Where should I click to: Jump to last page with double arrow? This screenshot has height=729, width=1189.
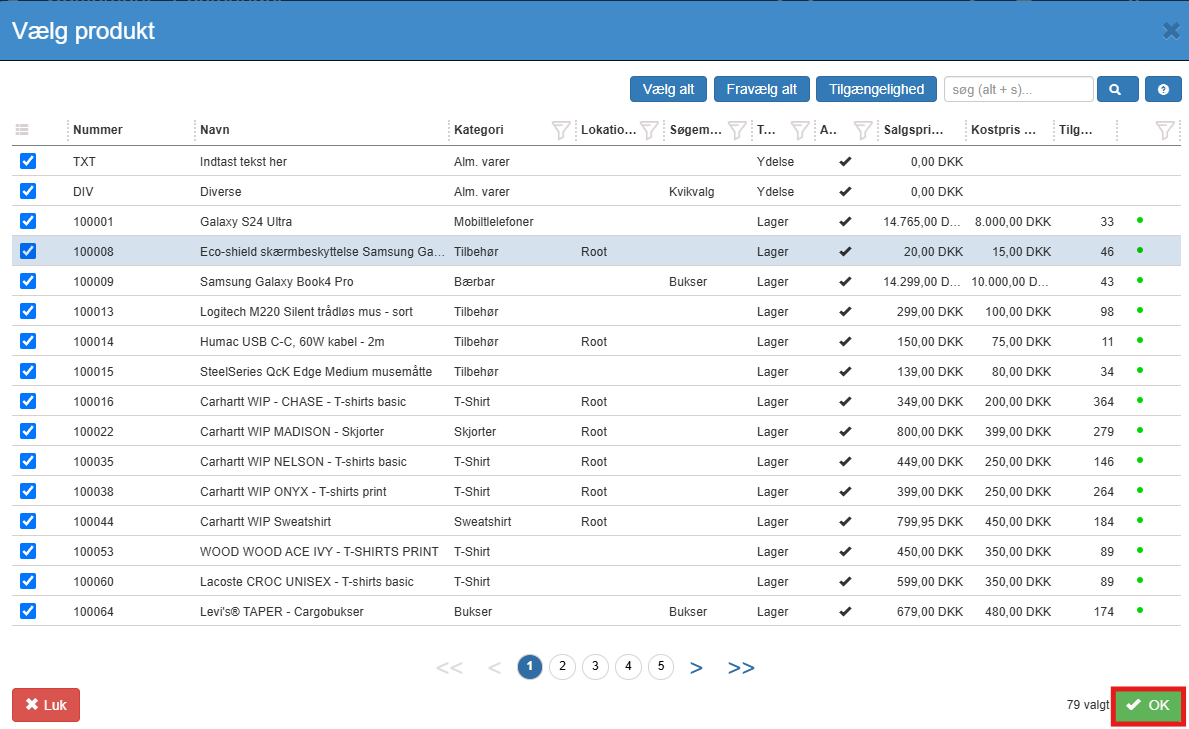click(x=741, y=667)
